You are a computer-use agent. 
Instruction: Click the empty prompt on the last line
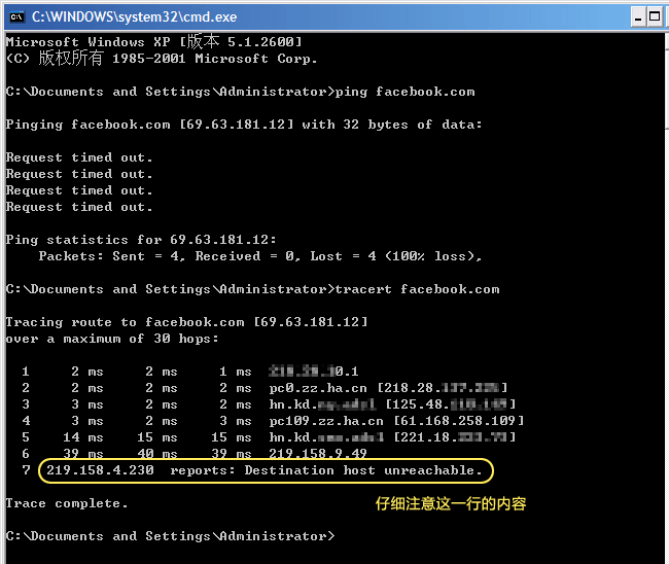pyautogui.click(x=170, y=536)
